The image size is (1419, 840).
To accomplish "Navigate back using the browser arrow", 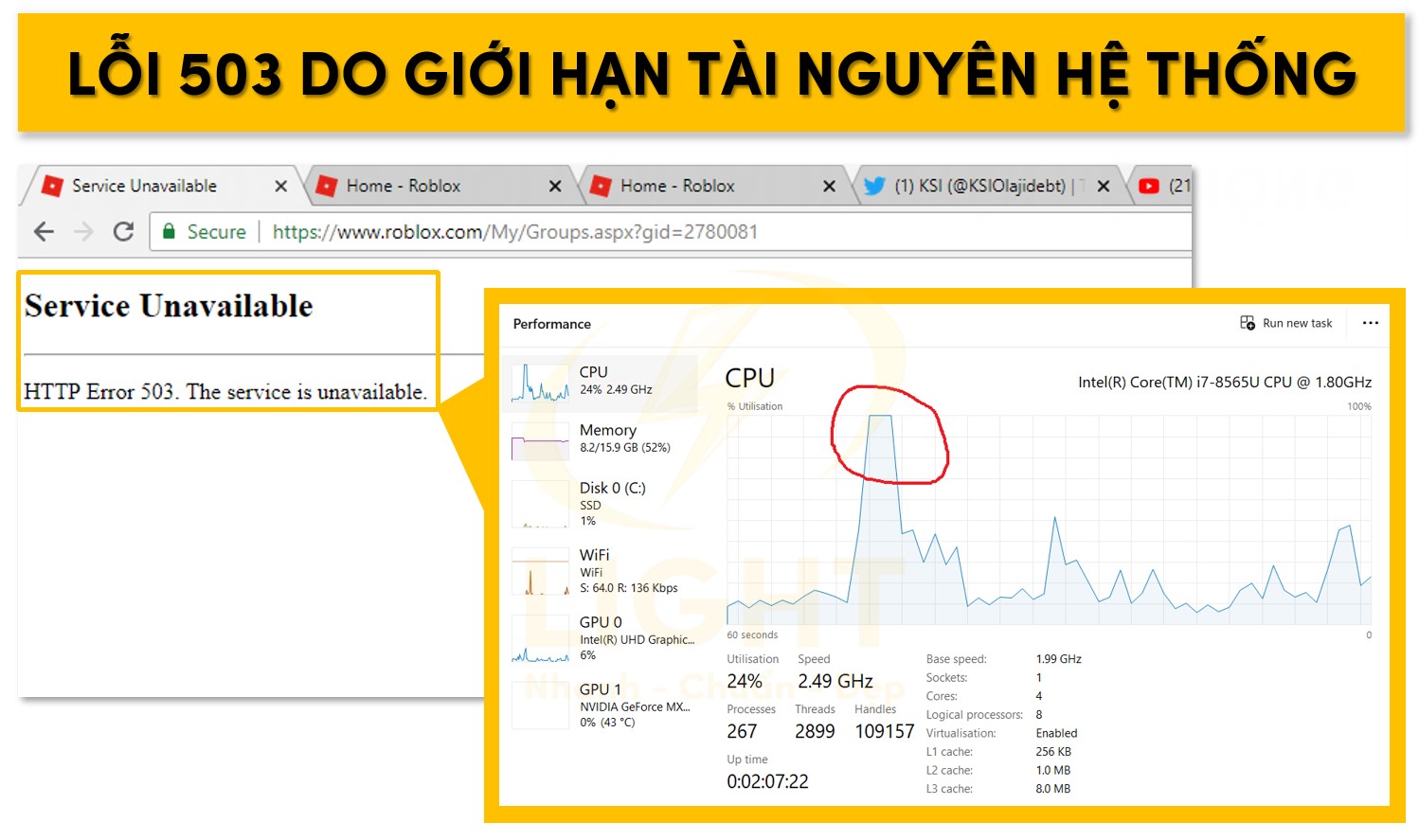I will tap(44, 232).
